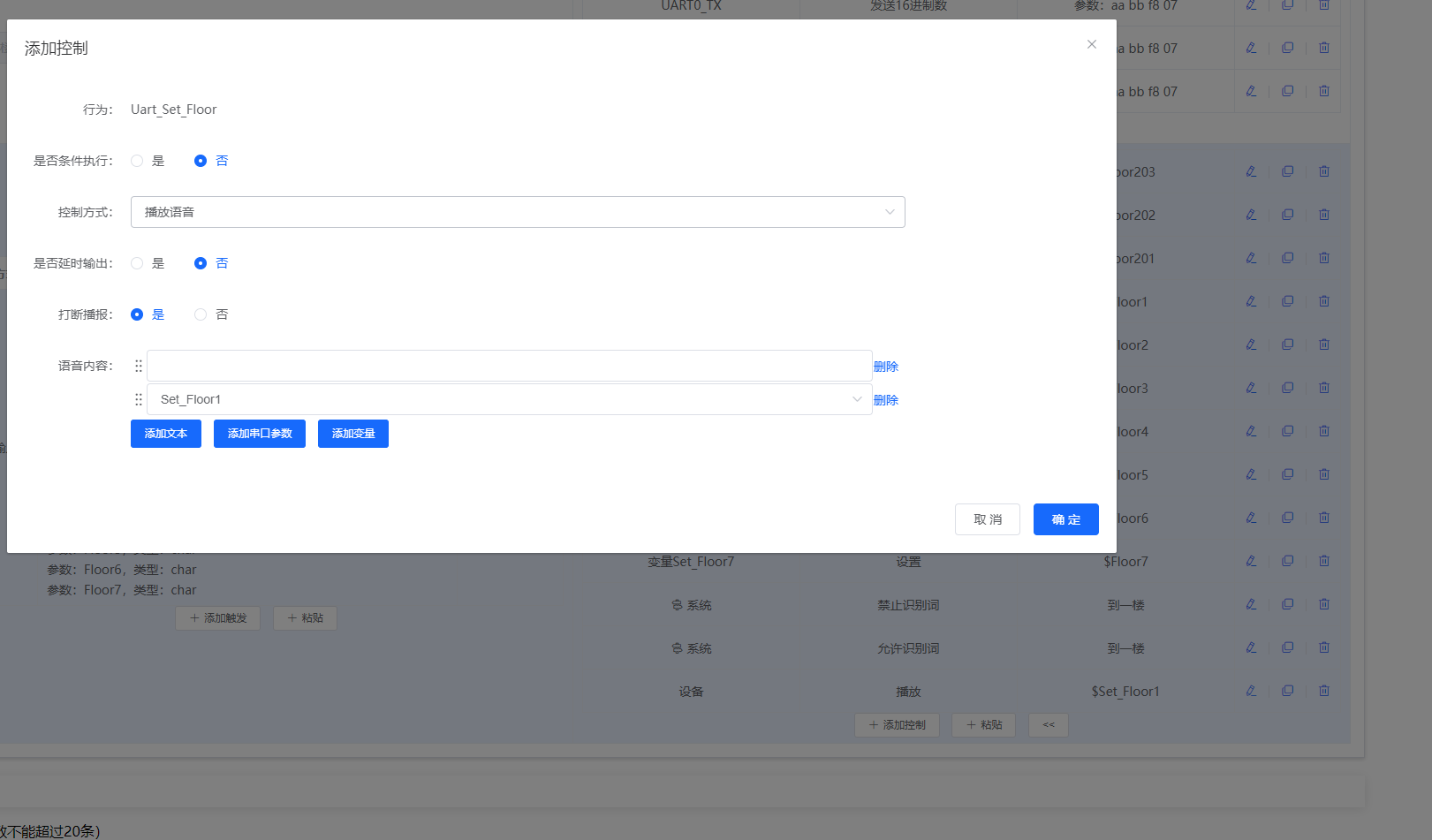Click 添加变量 button
This screenshot has height=840, width=1432.
coord(353,434)
